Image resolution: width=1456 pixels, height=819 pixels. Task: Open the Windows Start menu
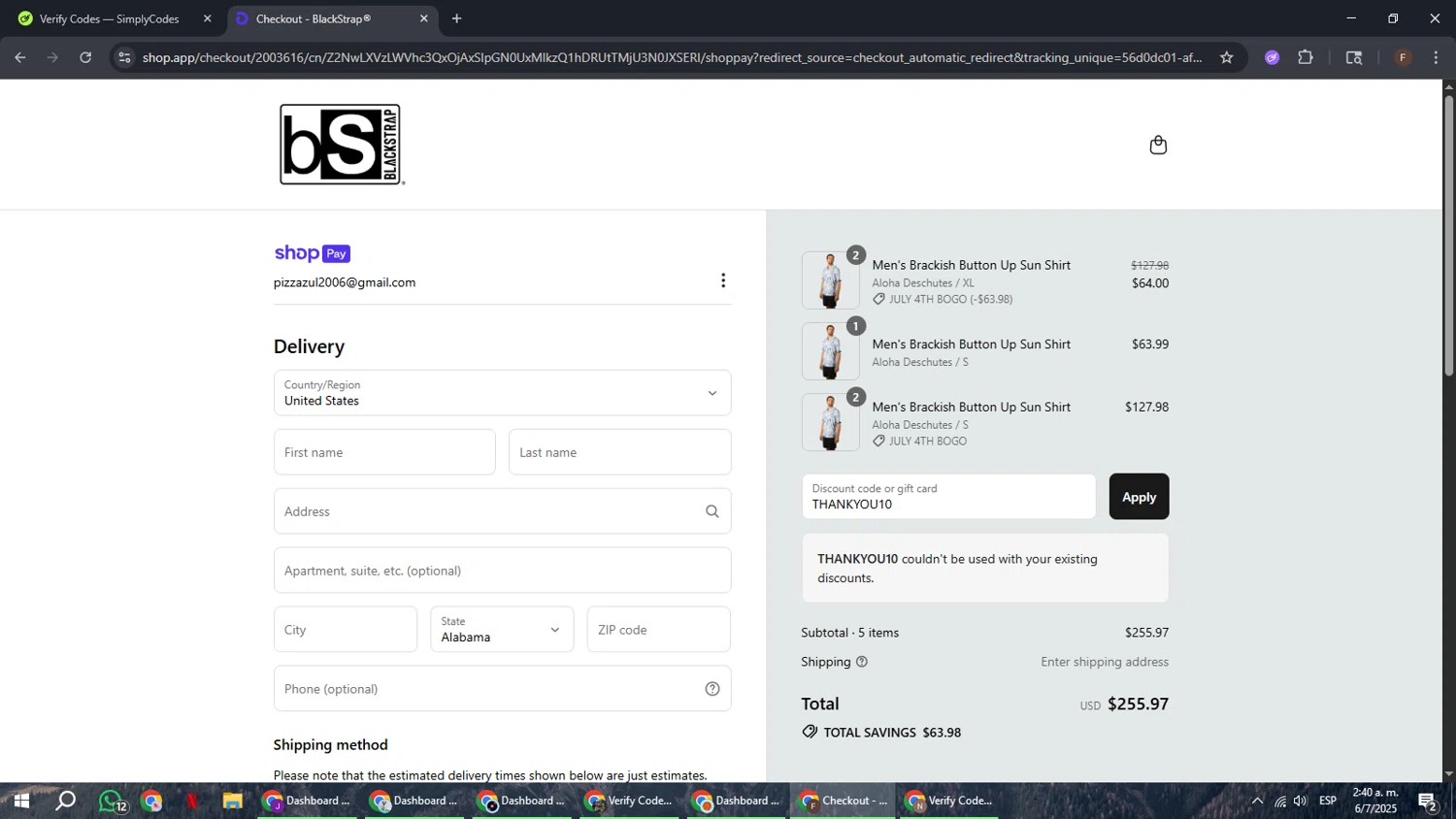coord(20,801)
